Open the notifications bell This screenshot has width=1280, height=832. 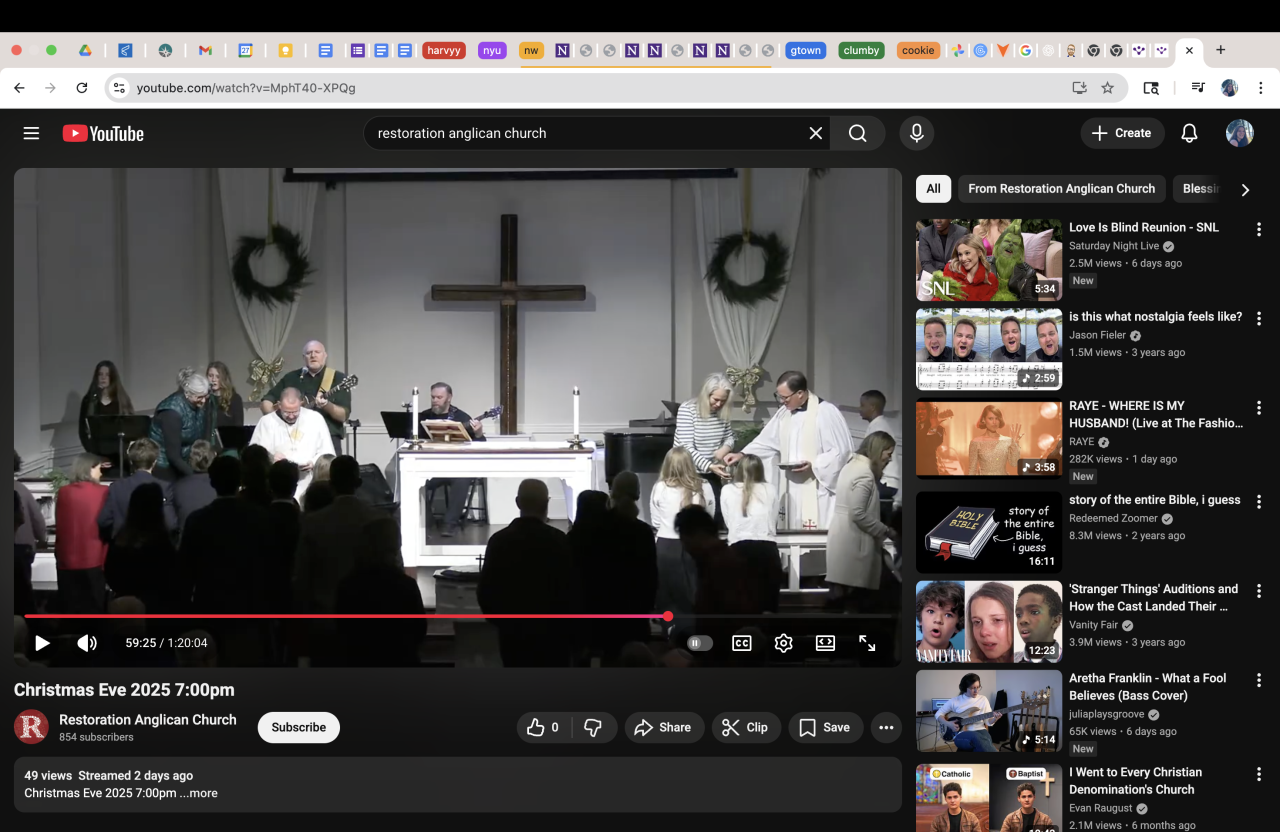1189,133
